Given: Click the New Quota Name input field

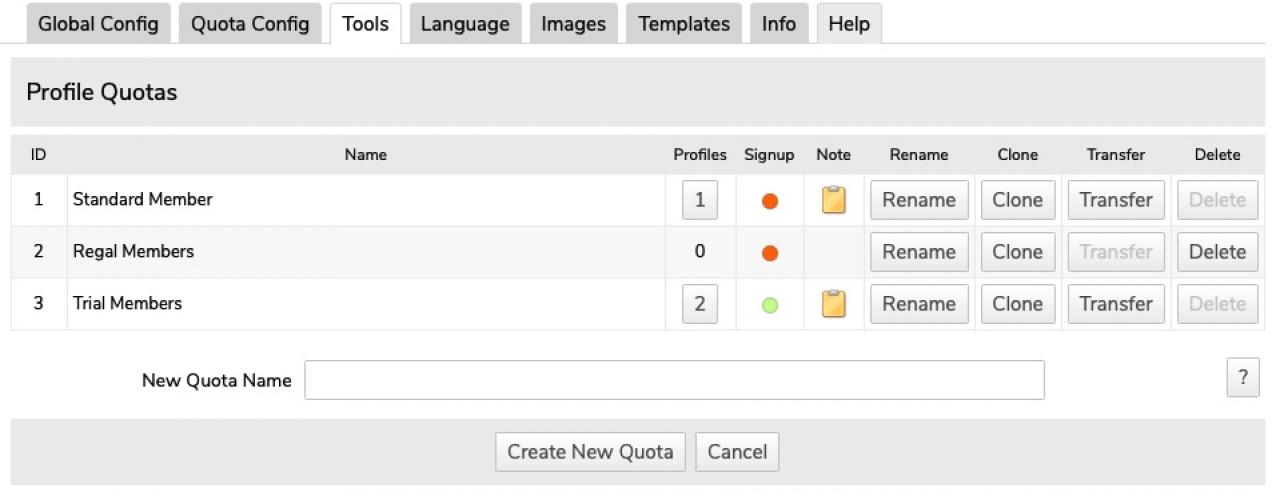Looking at the screenshot, I should pos(674,380).
